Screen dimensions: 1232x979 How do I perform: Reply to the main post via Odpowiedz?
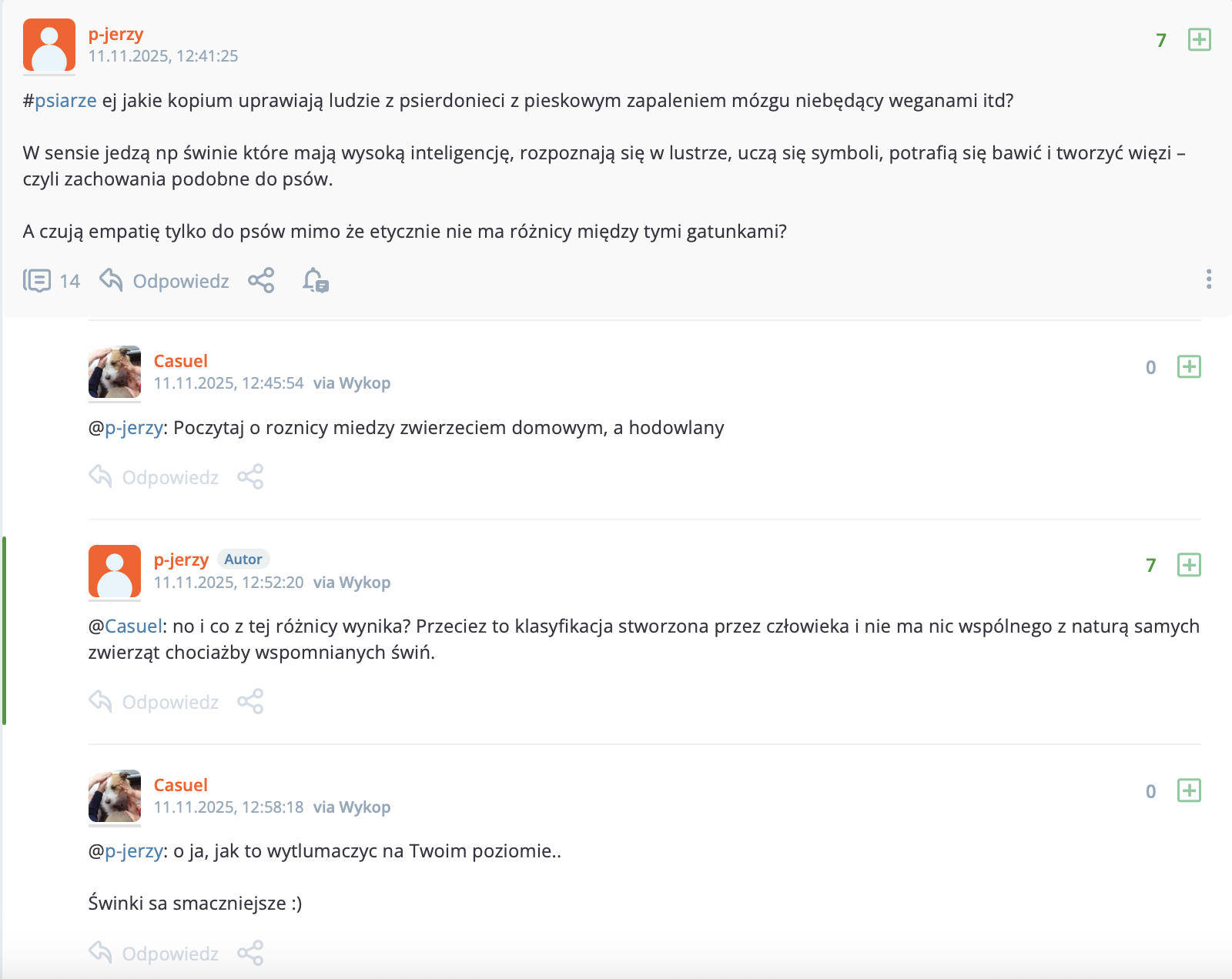point(165,281)
